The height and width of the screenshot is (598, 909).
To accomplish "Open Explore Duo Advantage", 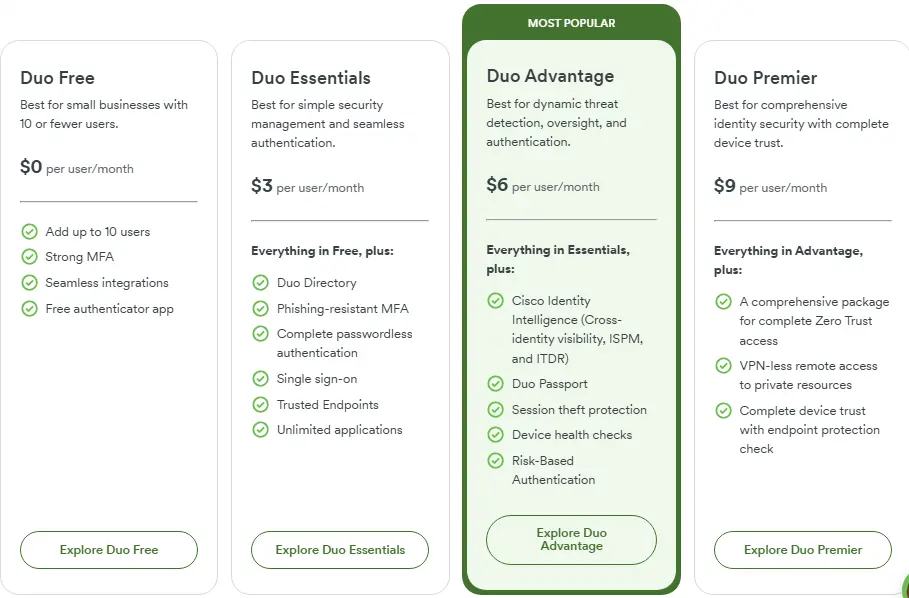I will tap(571, 539).
